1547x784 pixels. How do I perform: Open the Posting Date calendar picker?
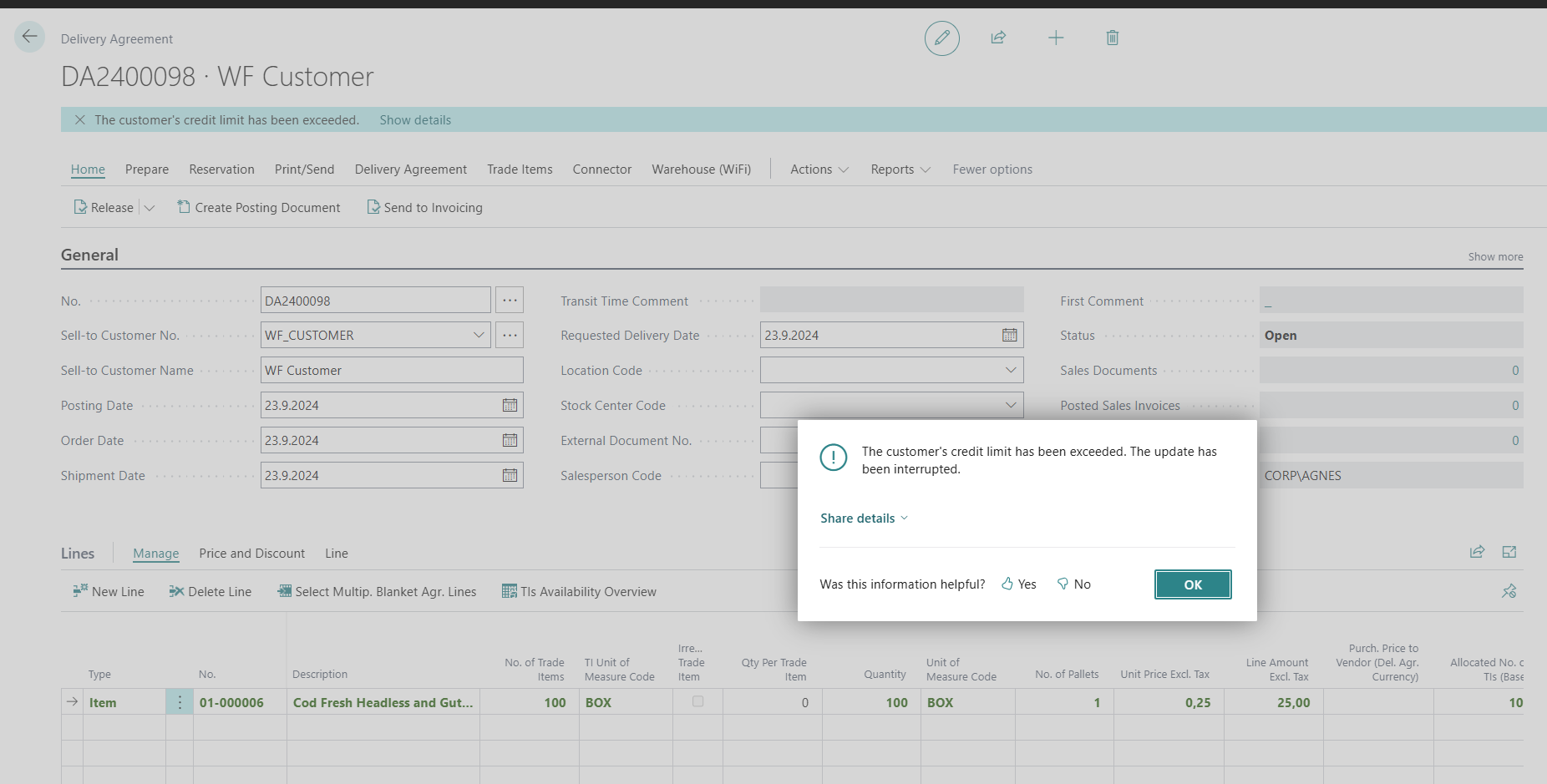(510, 406)
